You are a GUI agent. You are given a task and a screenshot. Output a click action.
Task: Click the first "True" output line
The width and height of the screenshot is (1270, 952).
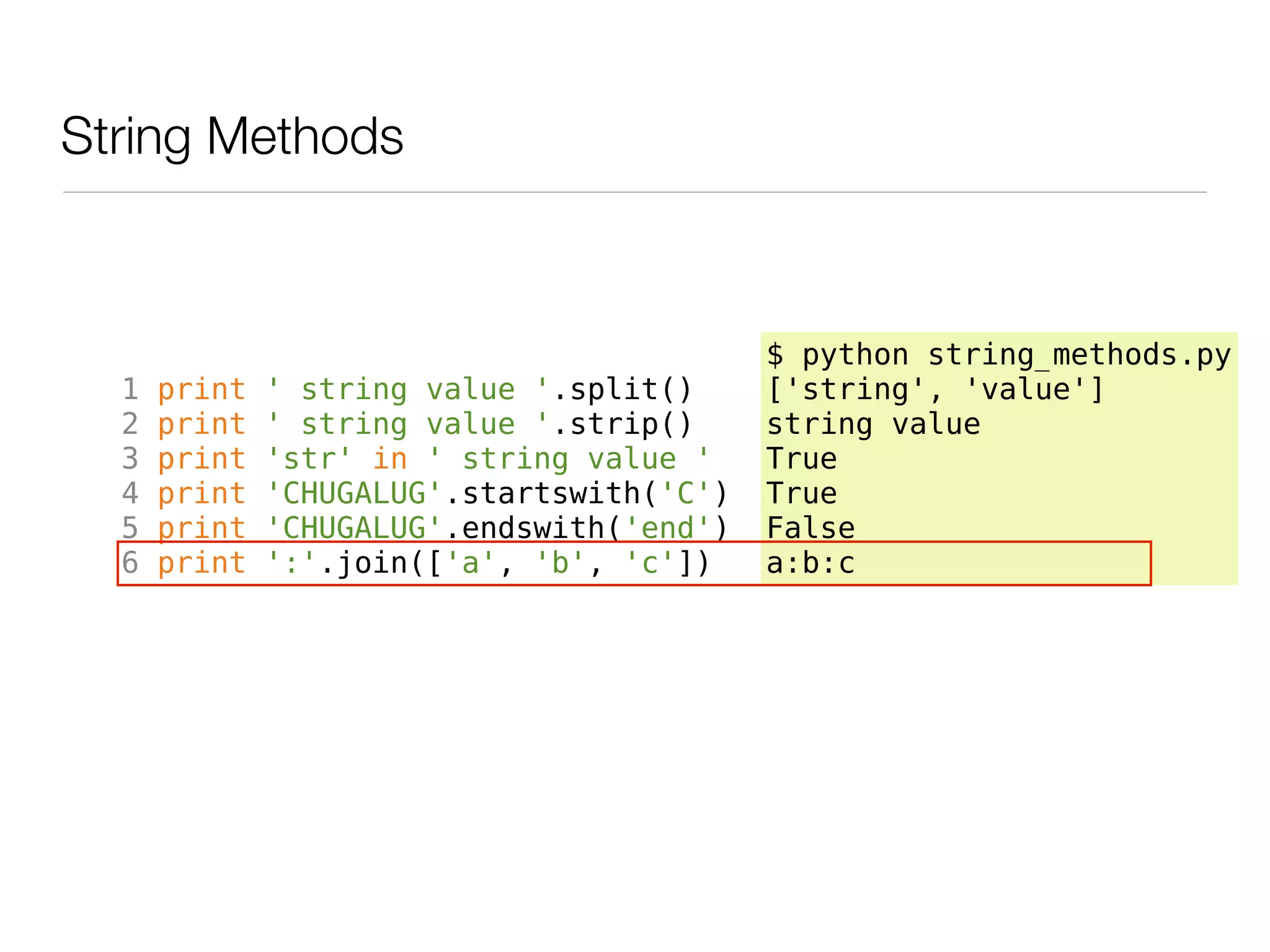point(802,459)
